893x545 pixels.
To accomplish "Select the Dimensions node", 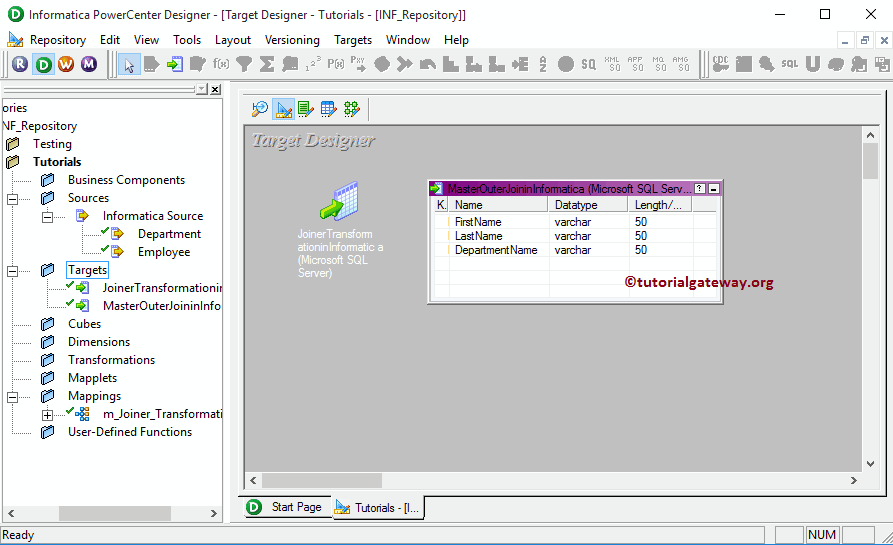I will (99, 342).
